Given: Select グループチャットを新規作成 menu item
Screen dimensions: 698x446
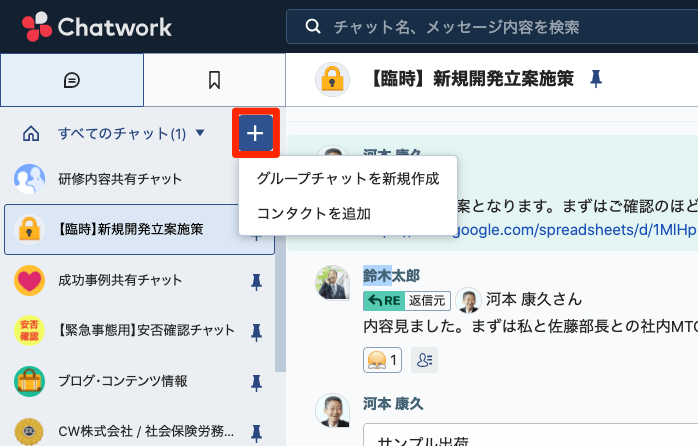Looking at the screenshot, I should (348, 179).
